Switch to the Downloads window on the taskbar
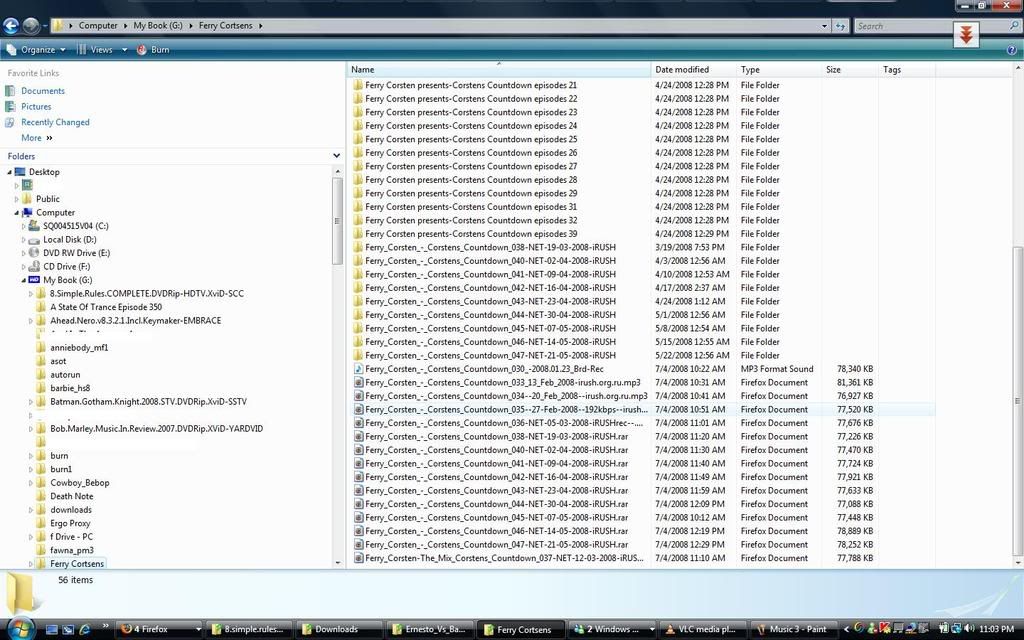Viewport: 1024px width, 640px height. tap(338, 630)
